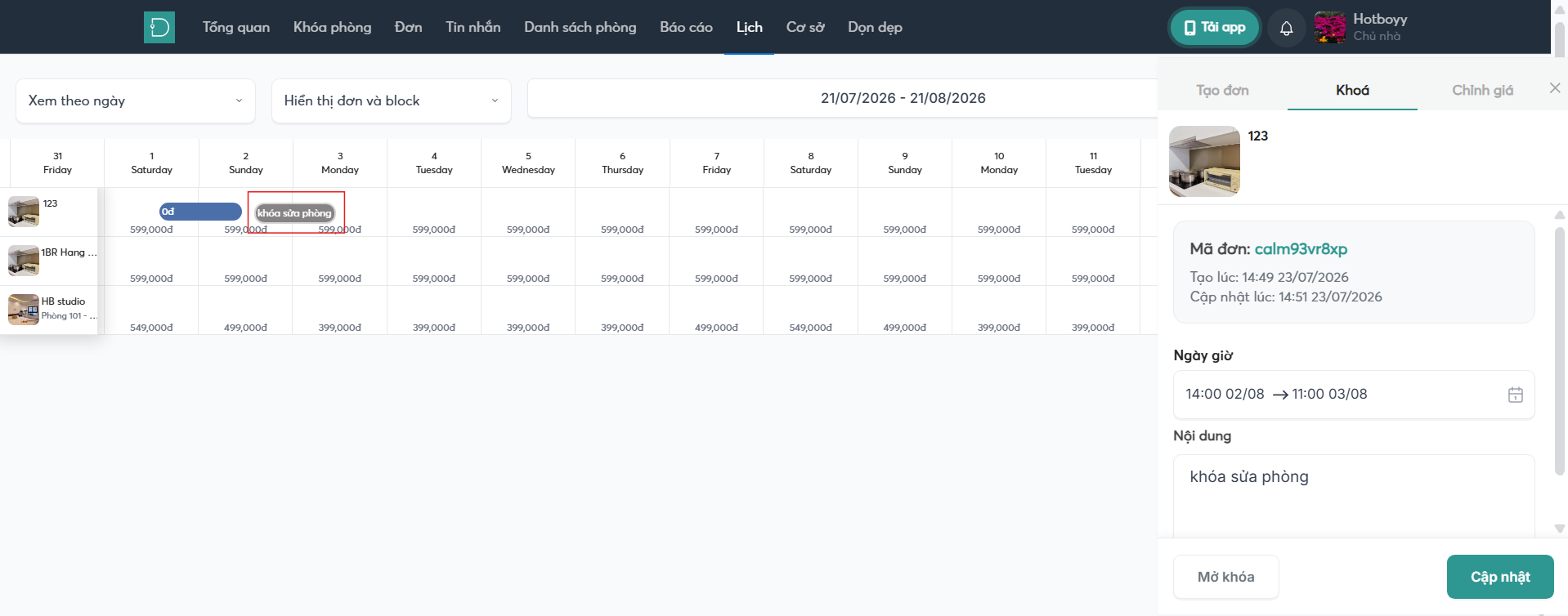Click the khóa sửa phòng block on calendar
The width and height of the screenshot is (1568, 616).
coord(294,213)
